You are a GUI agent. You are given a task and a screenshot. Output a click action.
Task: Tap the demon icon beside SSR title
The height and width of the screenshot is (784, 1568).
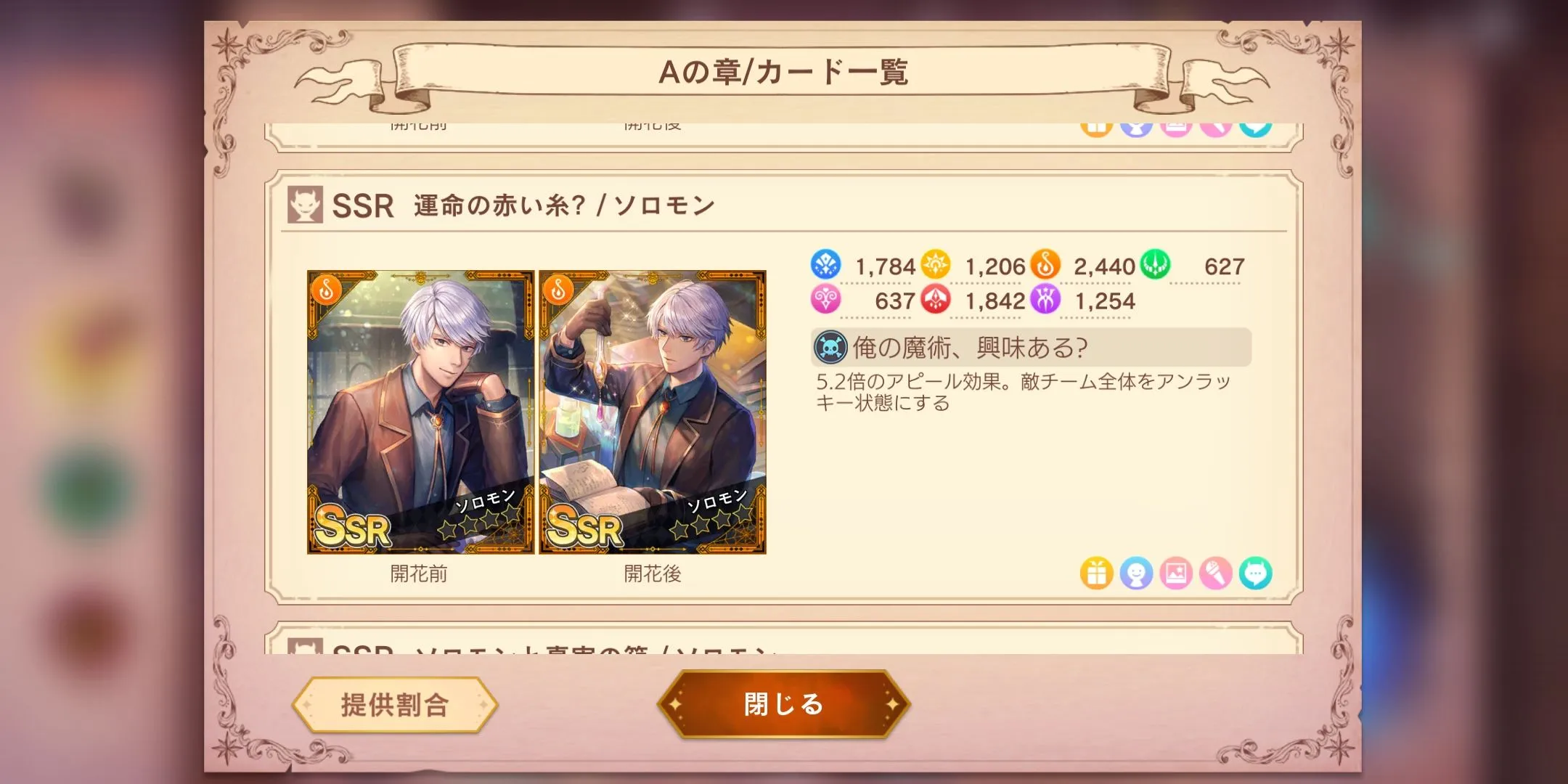(x=305, y=205)
